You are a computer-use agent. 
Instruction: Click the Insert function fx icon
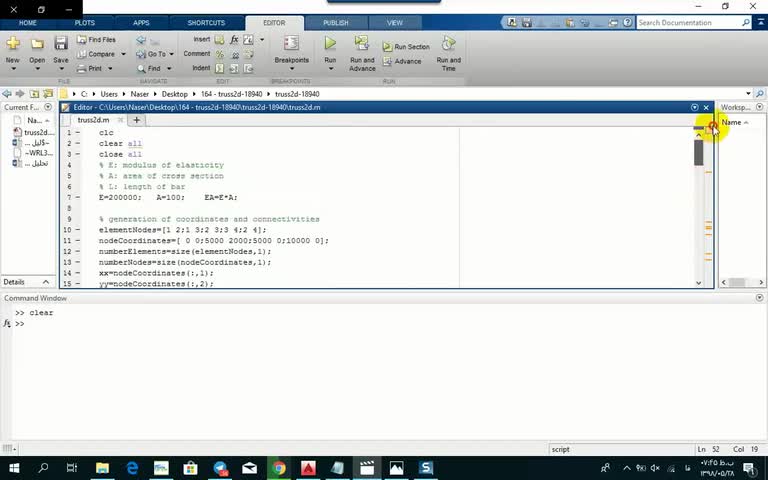coord(234,40)
